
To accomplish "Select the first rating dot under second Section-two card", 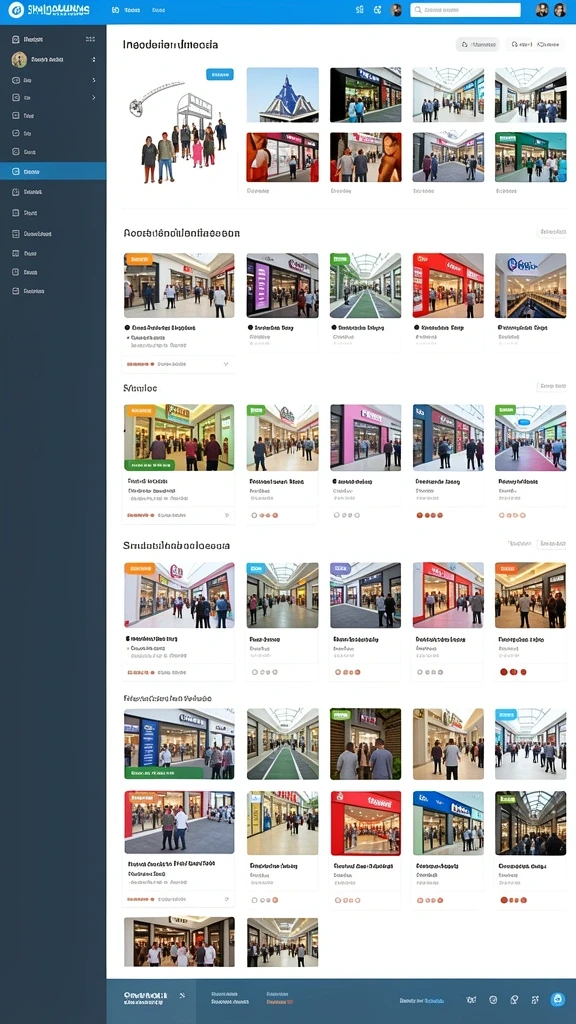I will click(254, 515).
